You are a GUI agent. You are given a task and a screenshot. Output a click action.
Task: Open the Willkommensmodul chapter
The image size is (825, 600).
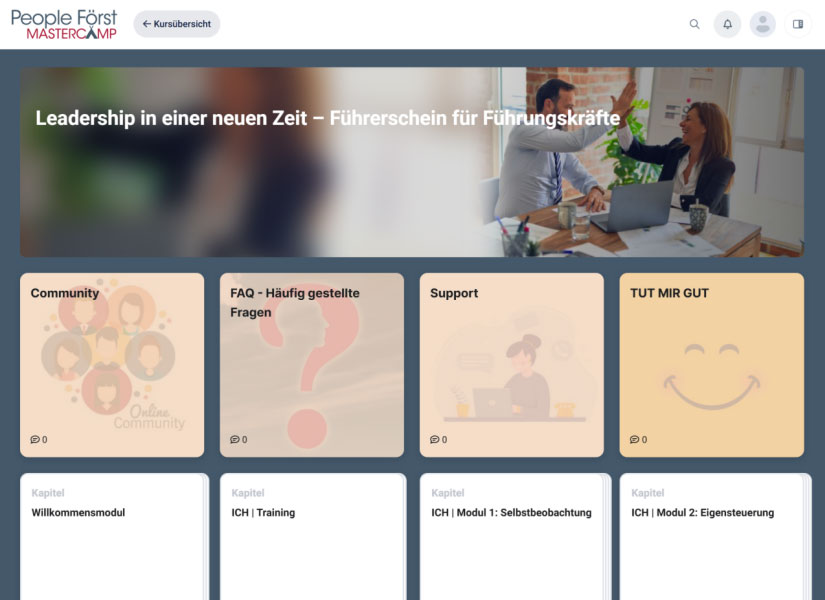pyautogui.click(x=112, y=536)
